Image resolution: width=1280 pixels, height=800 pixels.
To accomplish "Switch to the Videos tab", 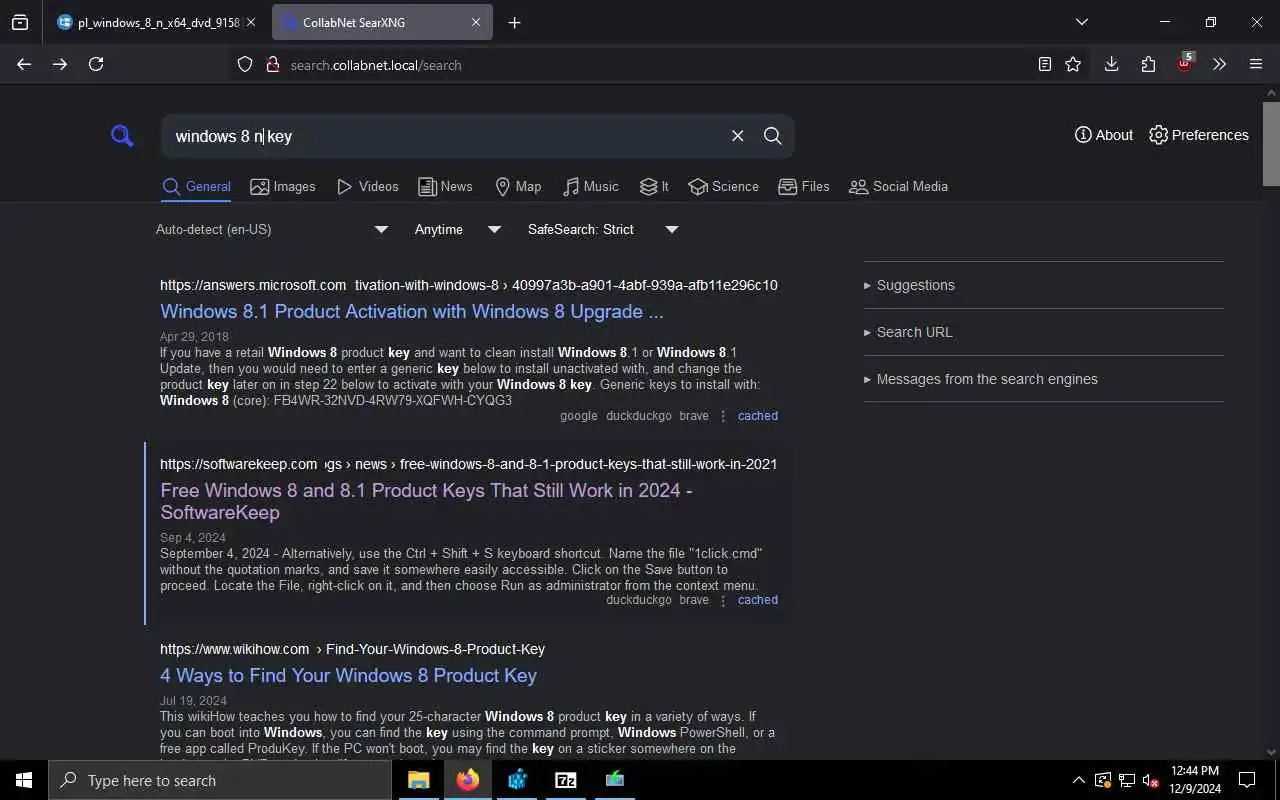I will [x=368, y=186].
